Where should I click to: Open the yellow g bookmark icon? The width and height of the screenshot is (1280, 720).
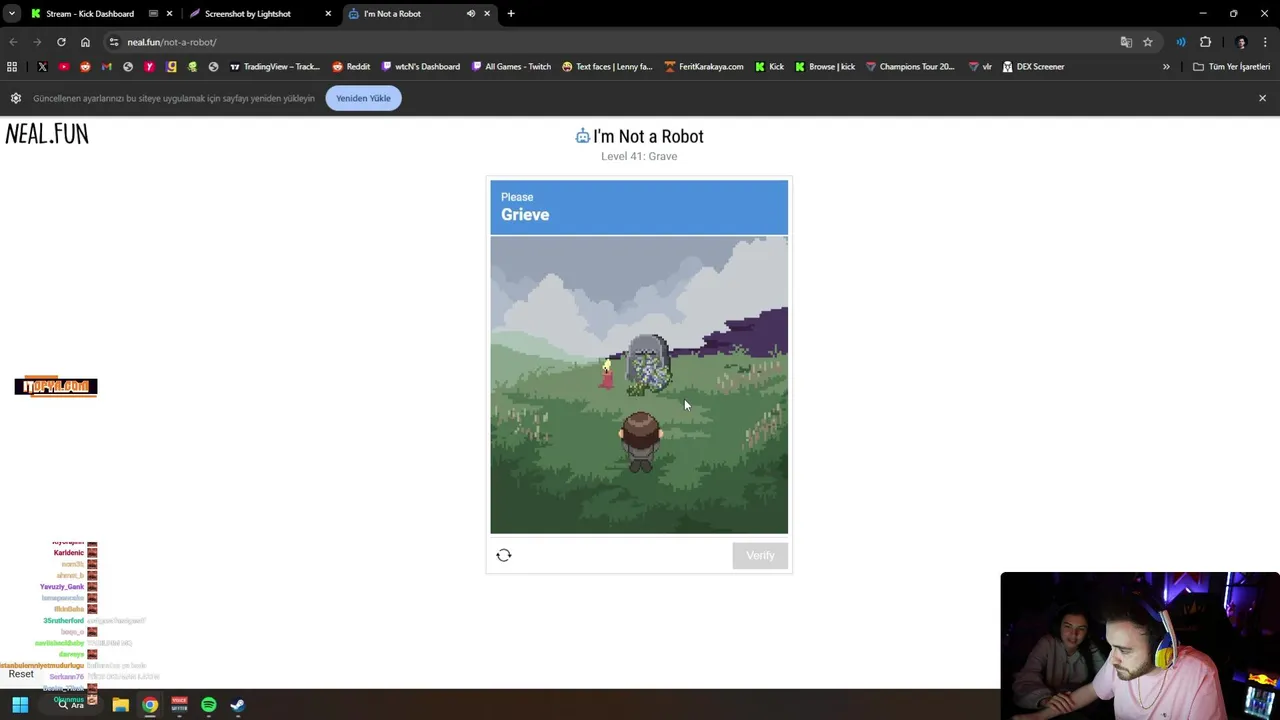(171, 67)
